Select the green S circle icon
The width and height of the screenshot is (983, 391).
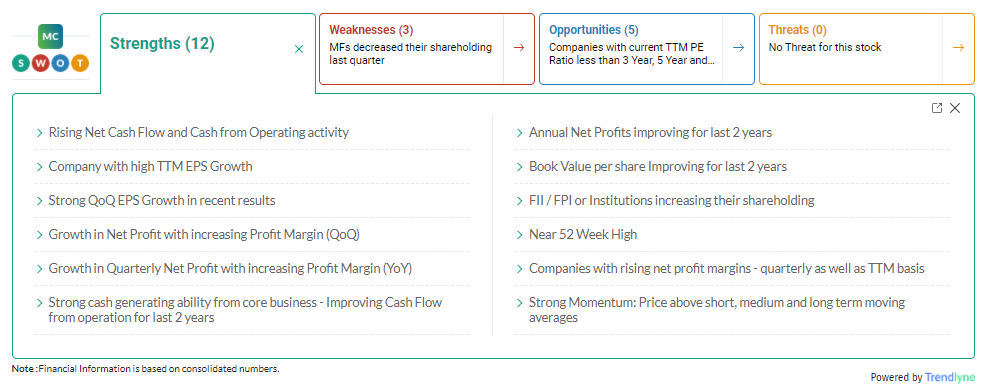click(x=21, y=63)
